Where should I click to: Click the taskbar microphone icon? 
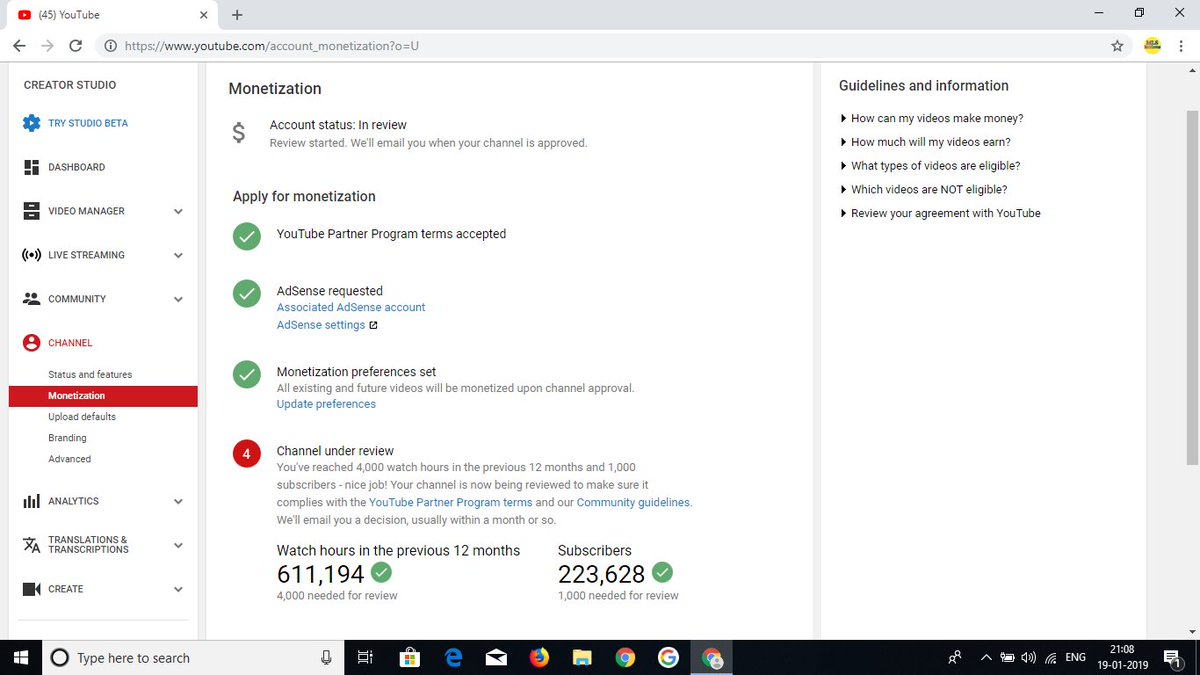point(326,657)
